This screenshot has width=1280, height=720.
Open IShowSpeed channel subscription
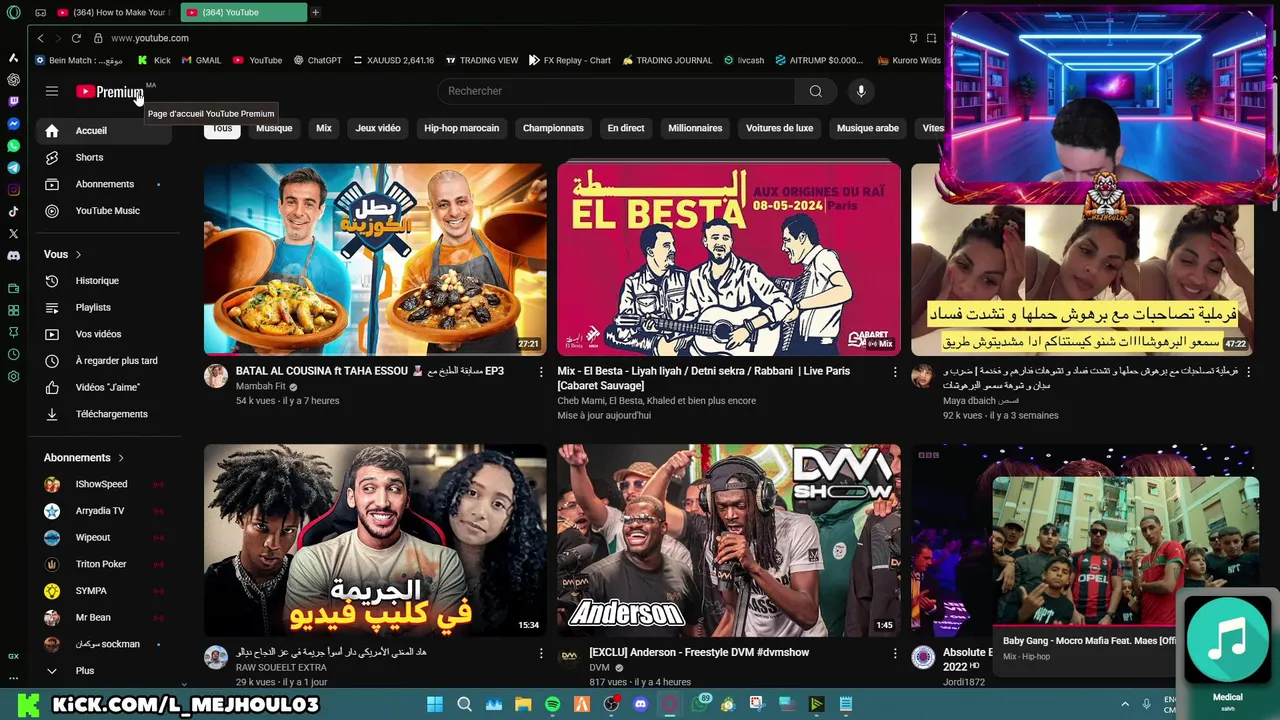(x=104, y=484)
